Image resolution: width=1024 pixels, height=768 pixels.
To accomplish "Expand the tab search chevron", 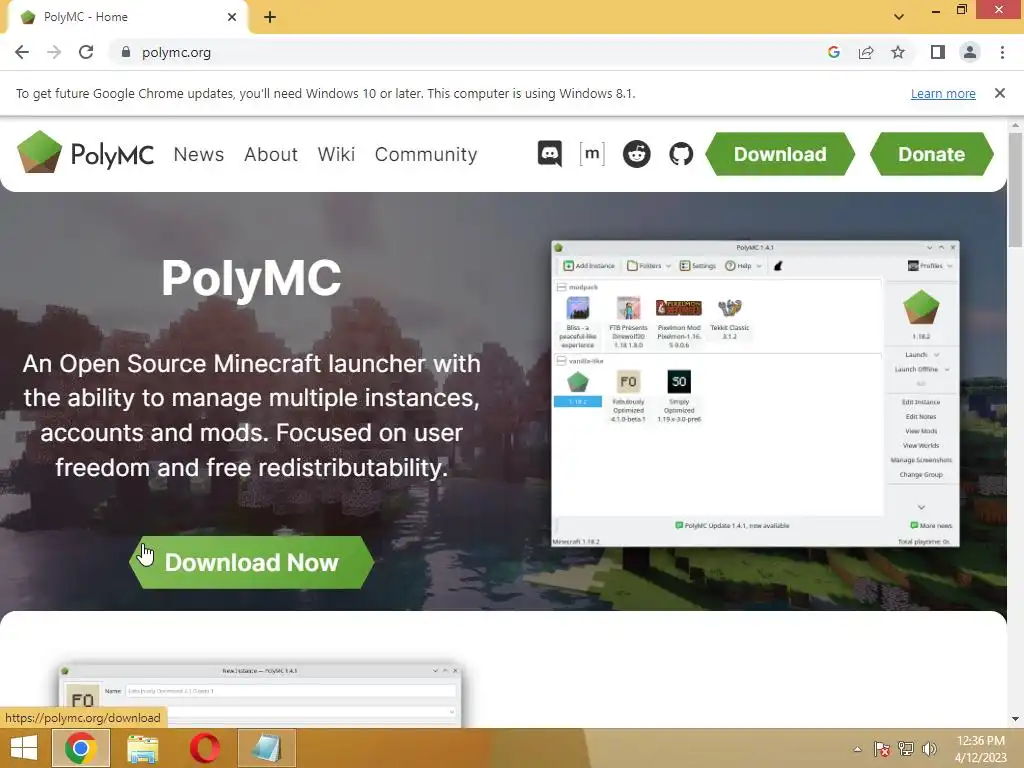I will click(899, 17).
